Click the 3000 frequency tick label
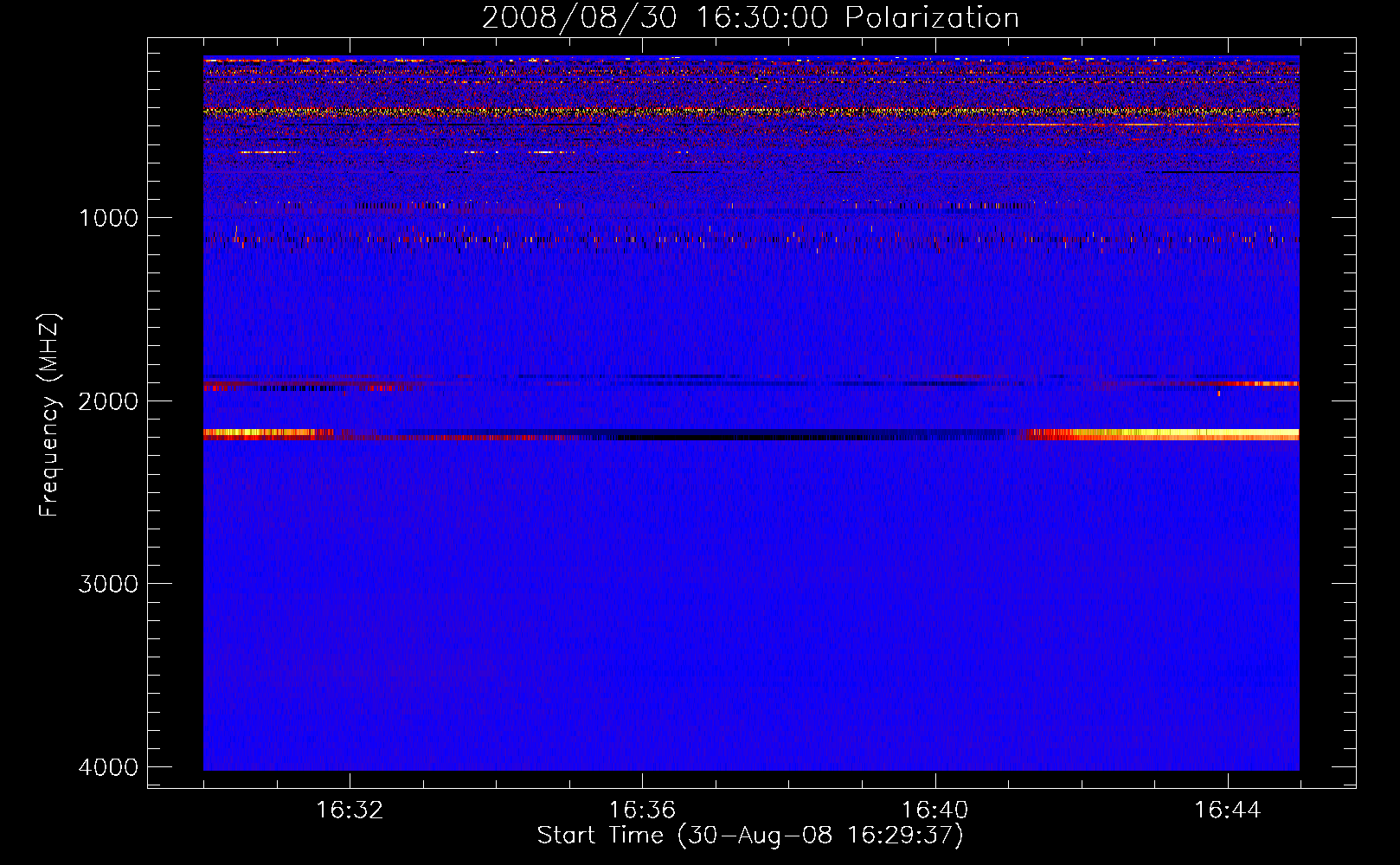The image size is (1400, 865). click(108, 584)
